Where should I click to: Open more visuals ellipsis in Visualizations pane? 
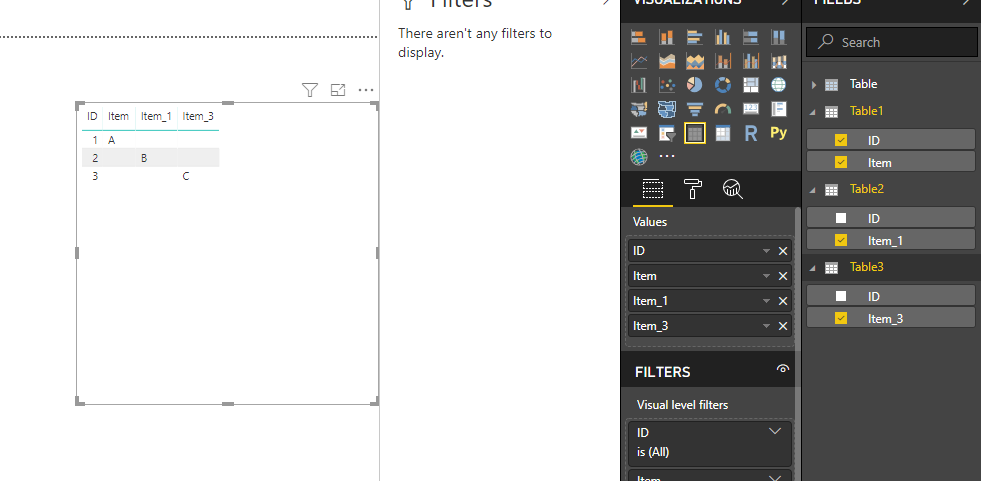(667, 156)
